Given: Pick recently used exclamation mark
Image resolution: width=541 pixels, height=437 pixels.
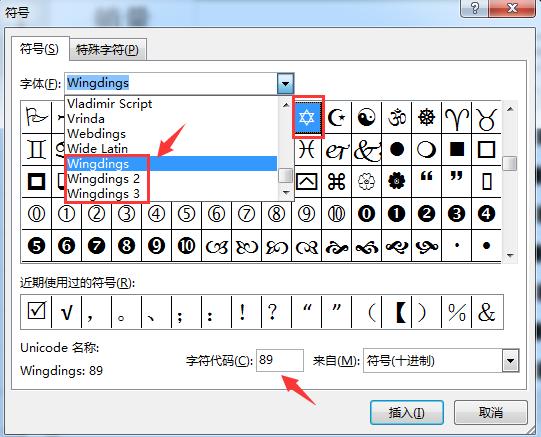Looking at the screenshot, I should (242, 311).
